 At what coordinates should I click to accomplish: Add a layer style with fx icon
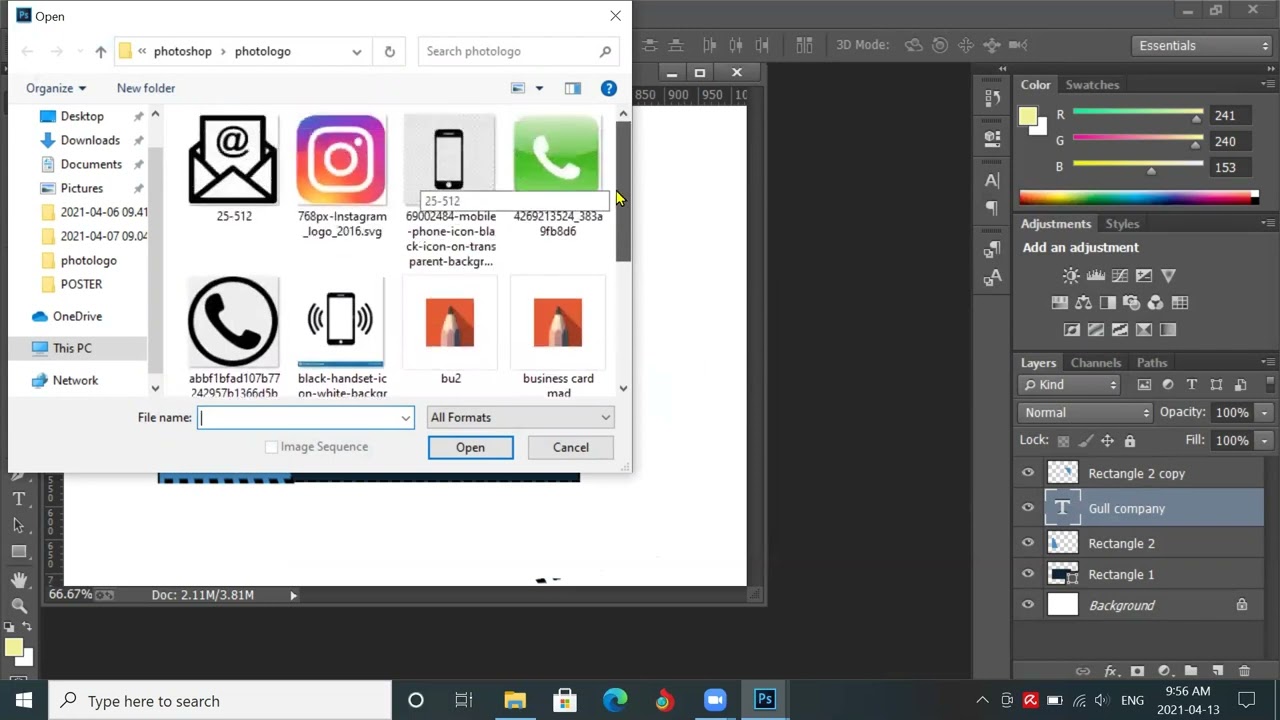[x=1110, y=671]
